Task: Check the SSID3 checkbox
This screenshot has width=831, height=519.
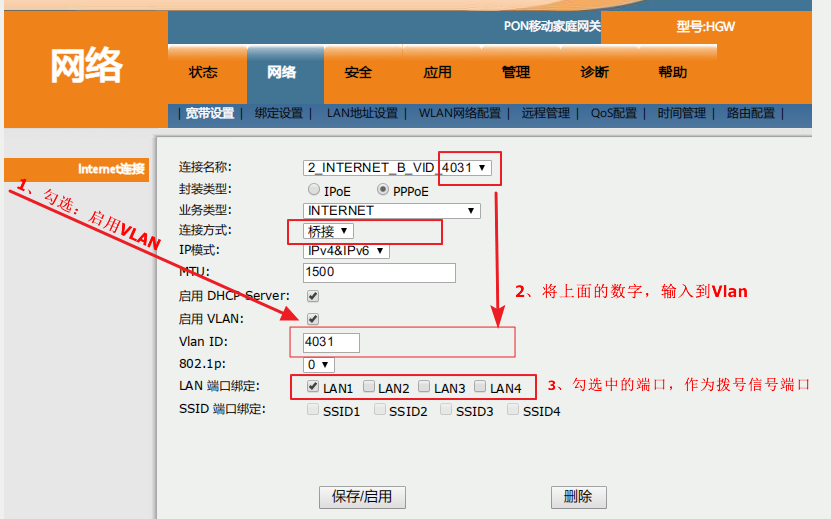Action: [x=446, y=409]
